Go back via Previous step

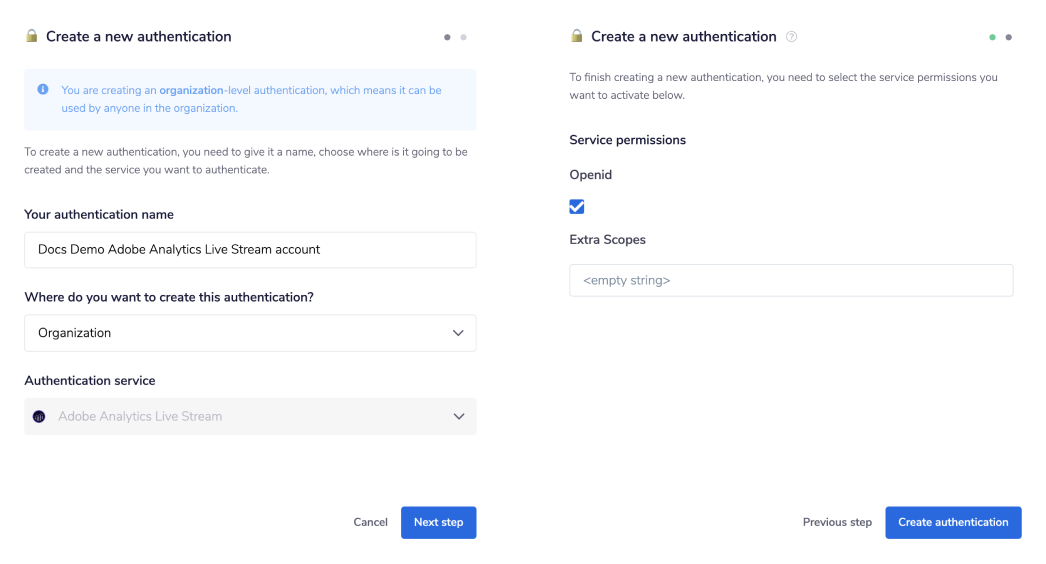pyautogui.click(x=837, y=522)
